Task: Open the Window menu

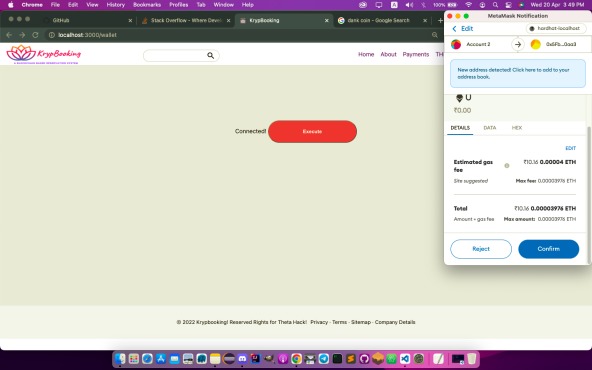Action: click(224, 5)
